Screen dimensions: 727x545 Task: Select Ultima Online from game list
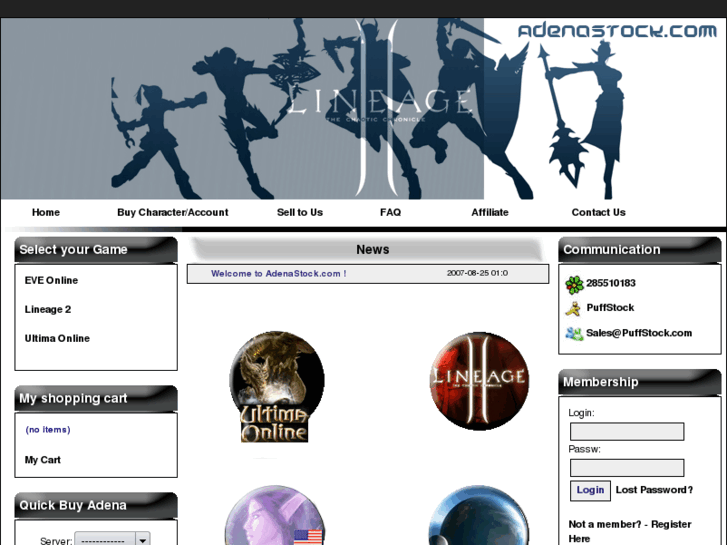click(x=57, y=339)
